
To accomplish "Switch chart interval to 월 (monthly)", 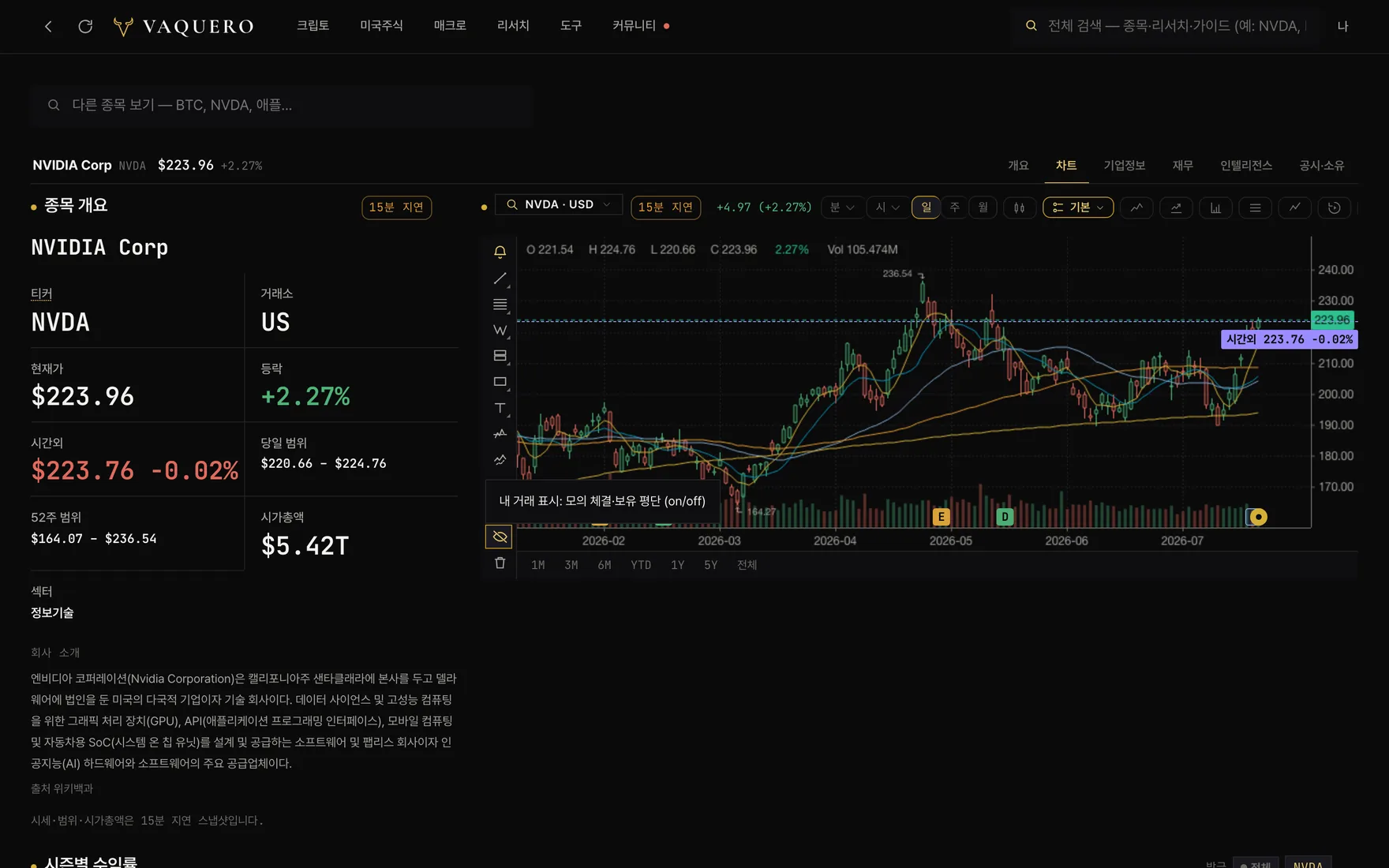I will tap(983, 208).
